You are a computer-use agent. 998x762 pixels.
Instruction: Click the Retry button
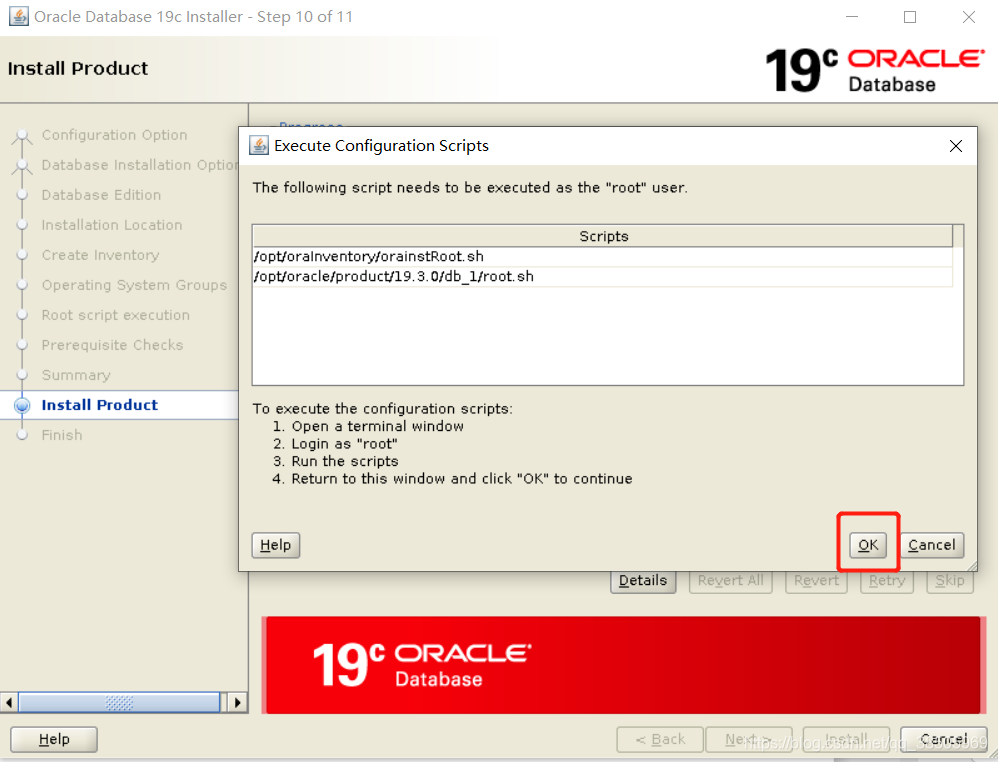point(887,581)
